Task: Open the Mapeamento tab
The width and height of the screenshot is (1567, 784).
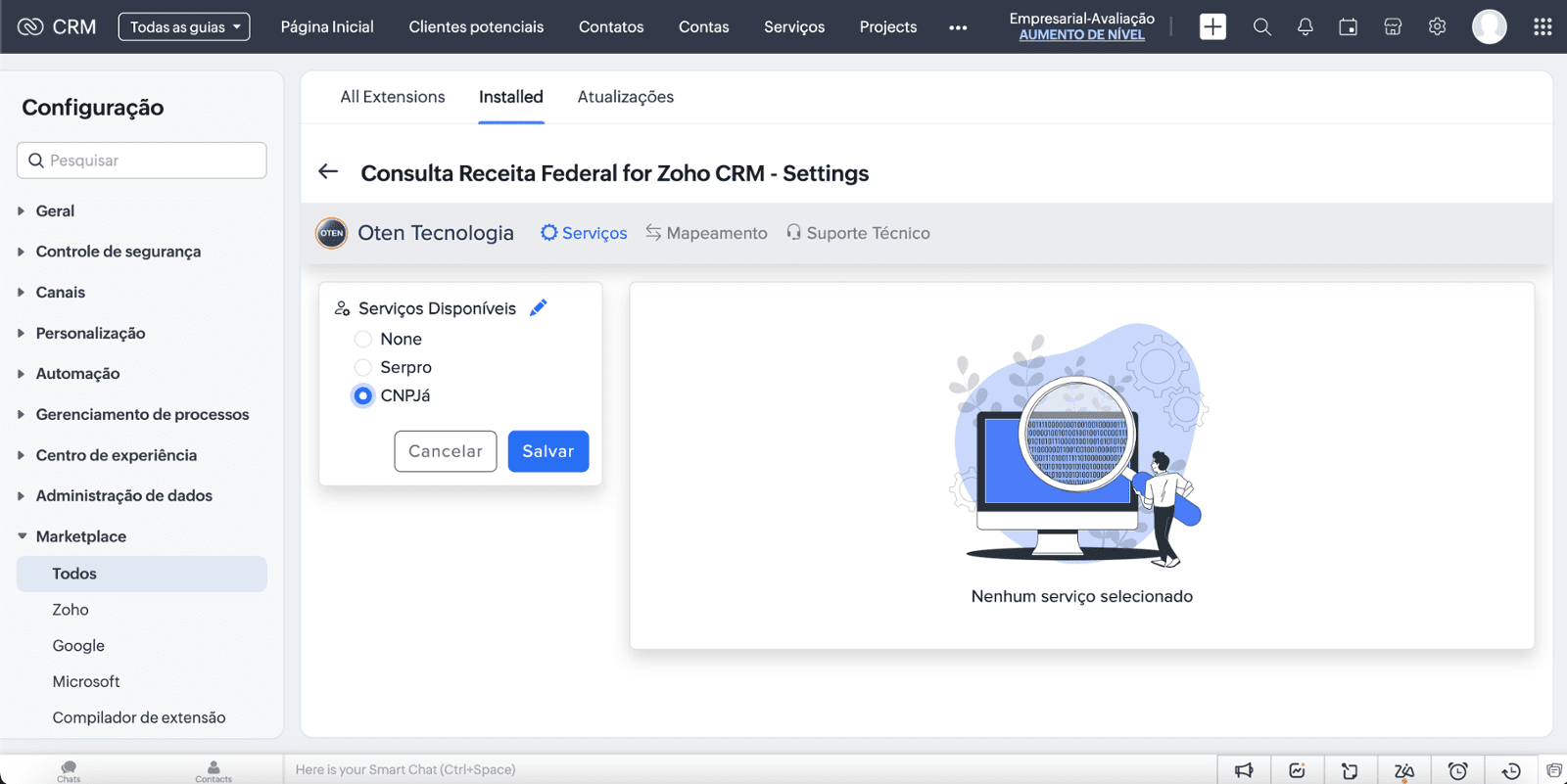Action: (x=706, y=233)
